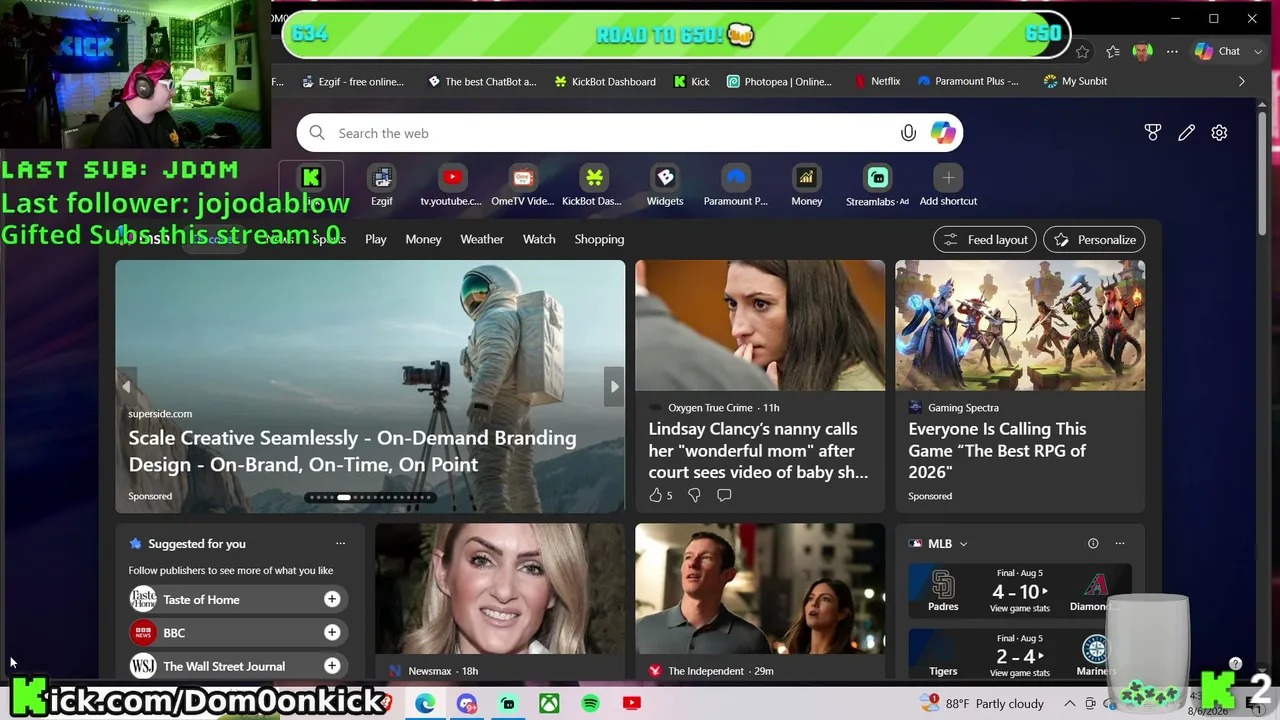Click the Personalize button
The height and width of the screenshot is (720, 1280).
[x=1094, y=240]
